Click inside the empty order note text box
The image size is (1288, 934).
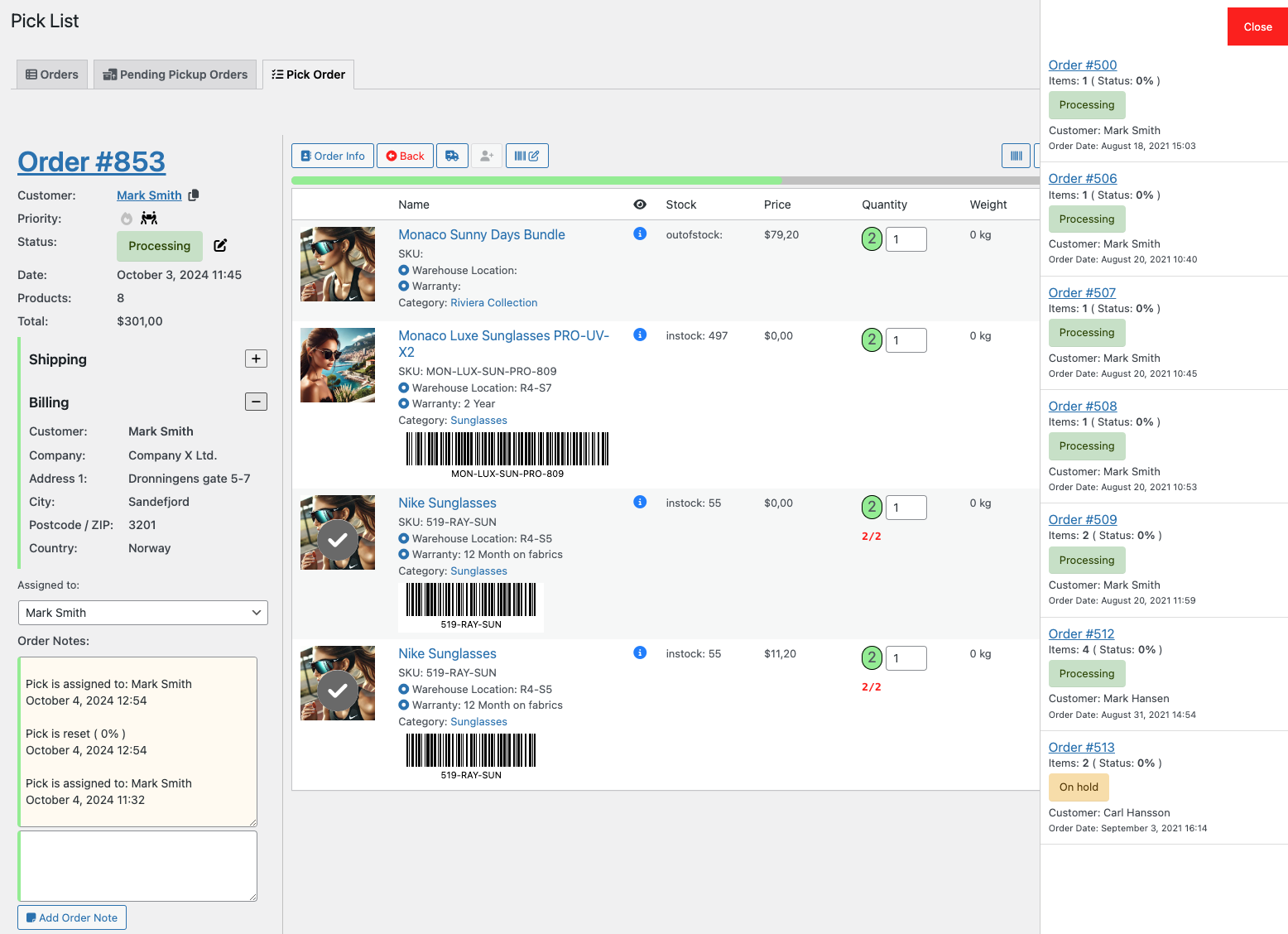click(x=137, y=864)
